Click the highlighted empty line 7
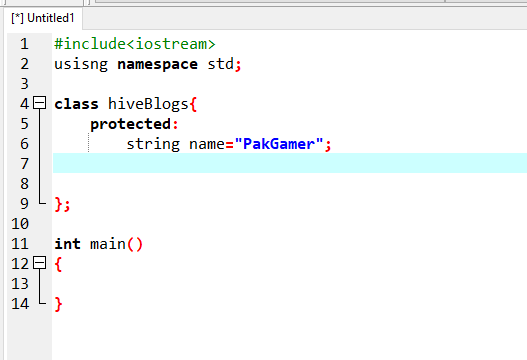Viewport: 527px width, 360px height. [290, 163]
